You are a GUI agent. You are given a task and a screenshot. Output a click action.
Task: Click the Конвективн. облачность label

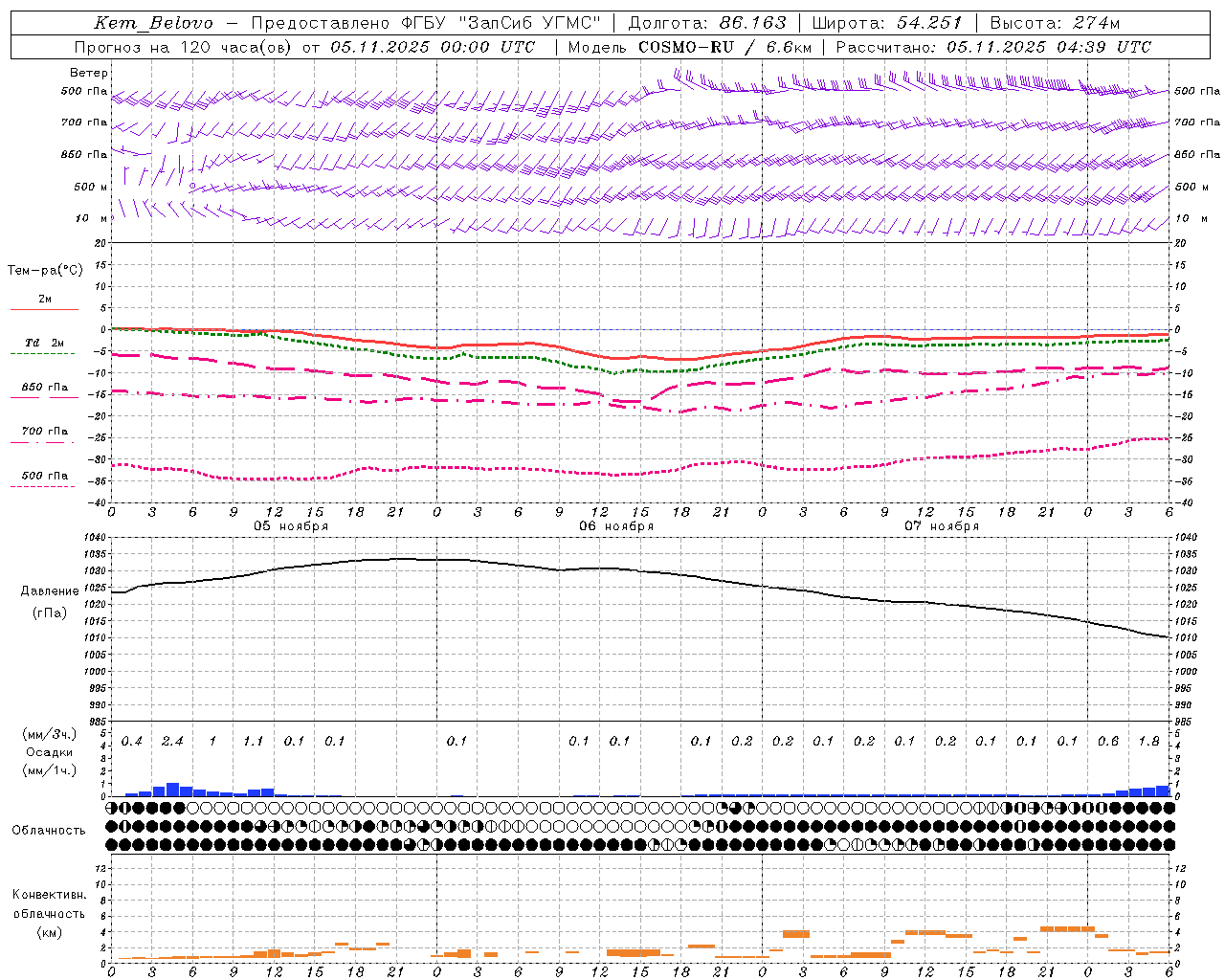[x=49, y=904]
